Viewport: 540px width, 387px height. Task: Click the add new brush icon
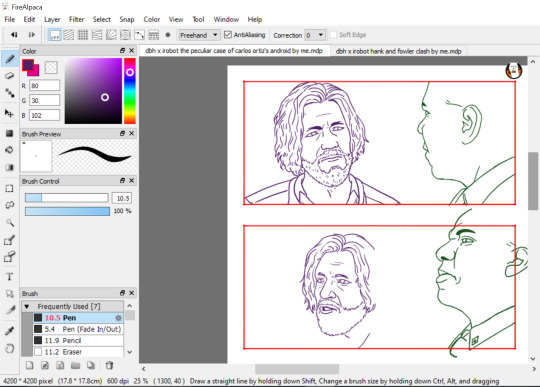[30, 365]
